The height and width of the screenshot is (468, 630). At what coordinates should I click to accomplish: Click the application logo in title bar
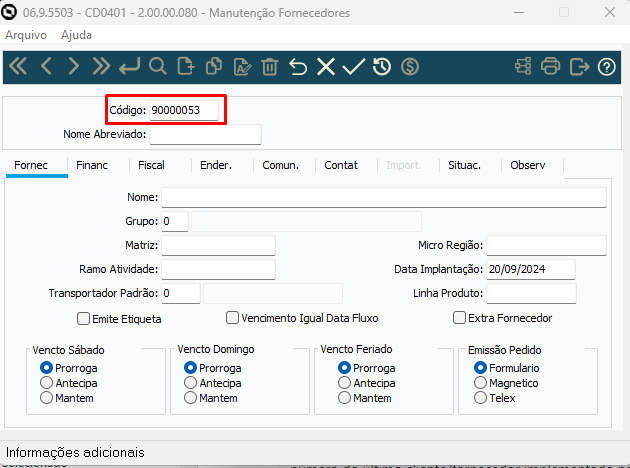(9, 12)
